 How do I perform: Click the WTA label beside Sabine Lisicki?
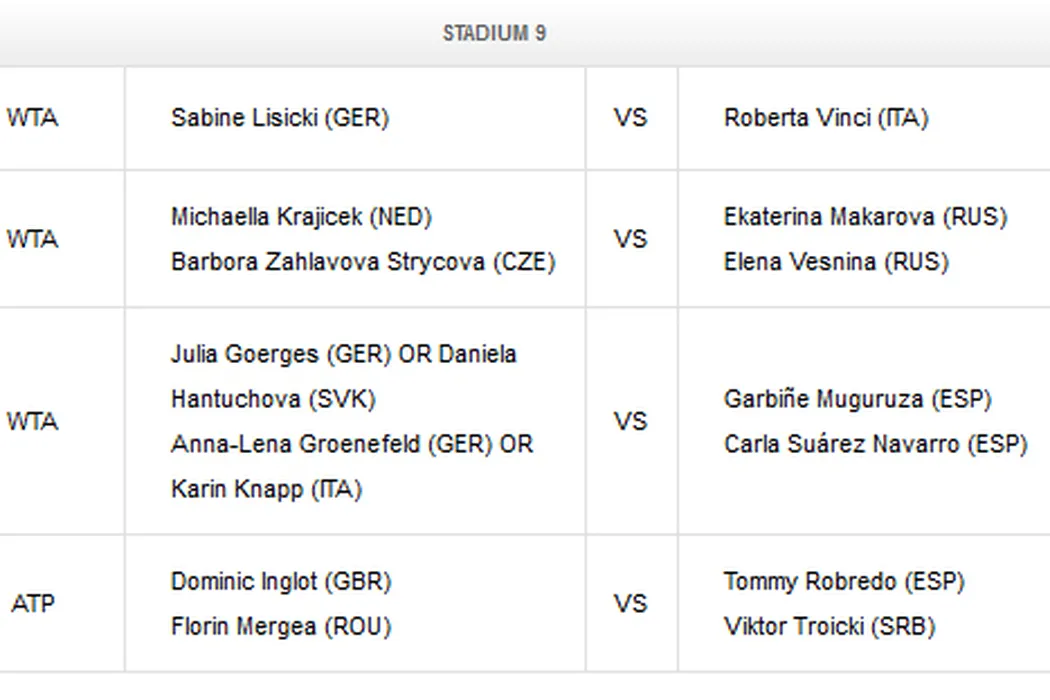click(x=32, y=118)
